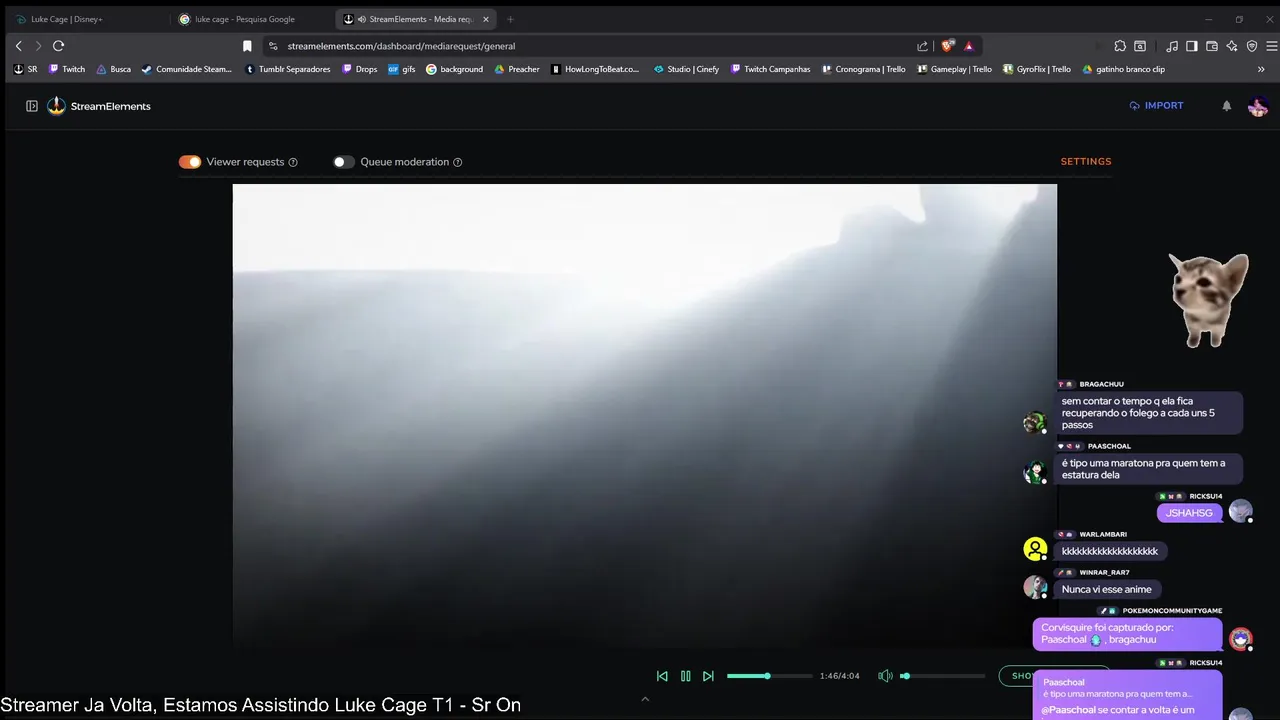The width and height of the screenshot is (1280, 720).
Task: Open the Drops bookmark
Action: [x=359, y=69]
